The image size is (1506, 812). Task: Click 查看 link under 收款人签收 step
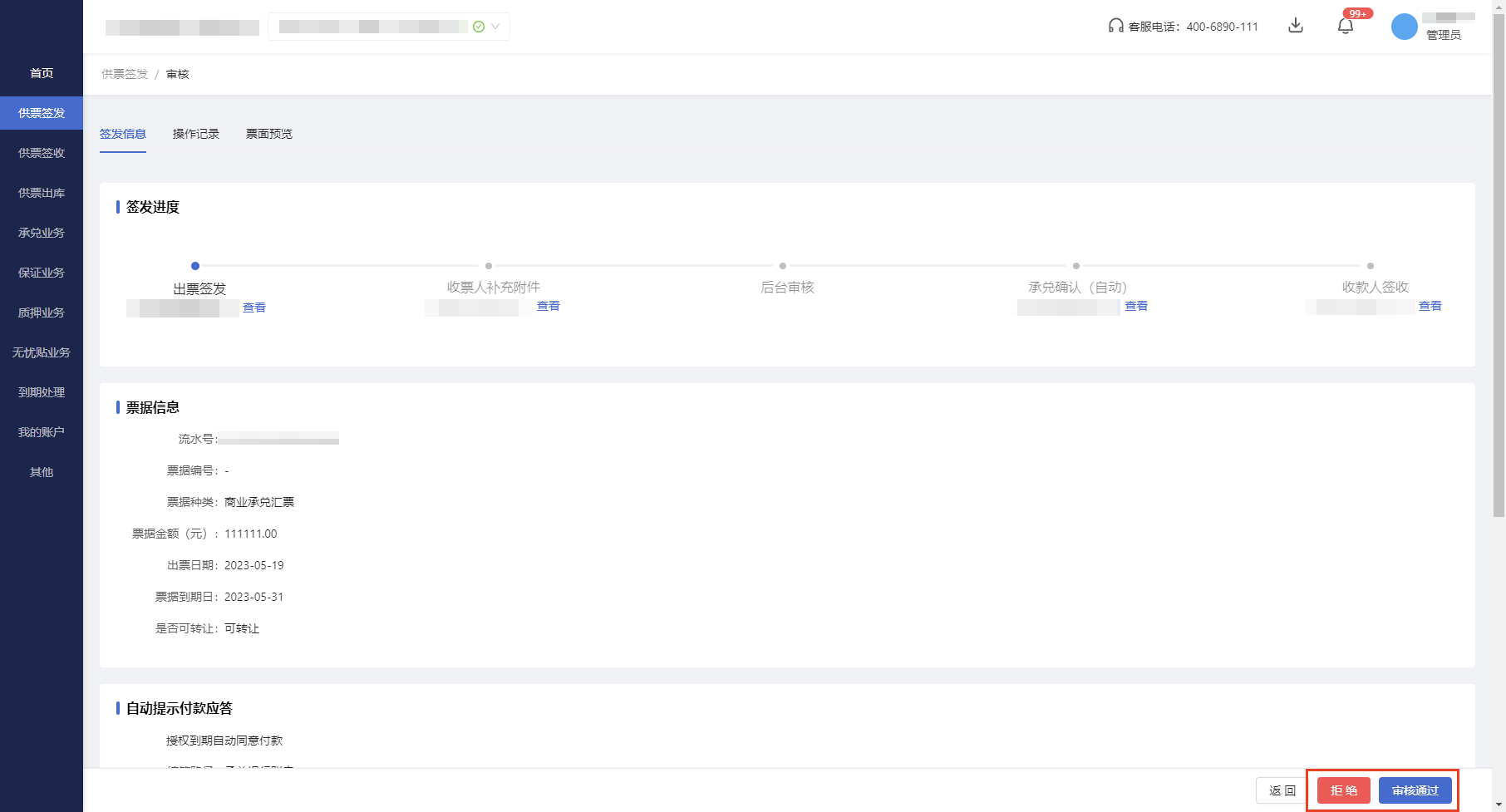tap(1430, 306)
